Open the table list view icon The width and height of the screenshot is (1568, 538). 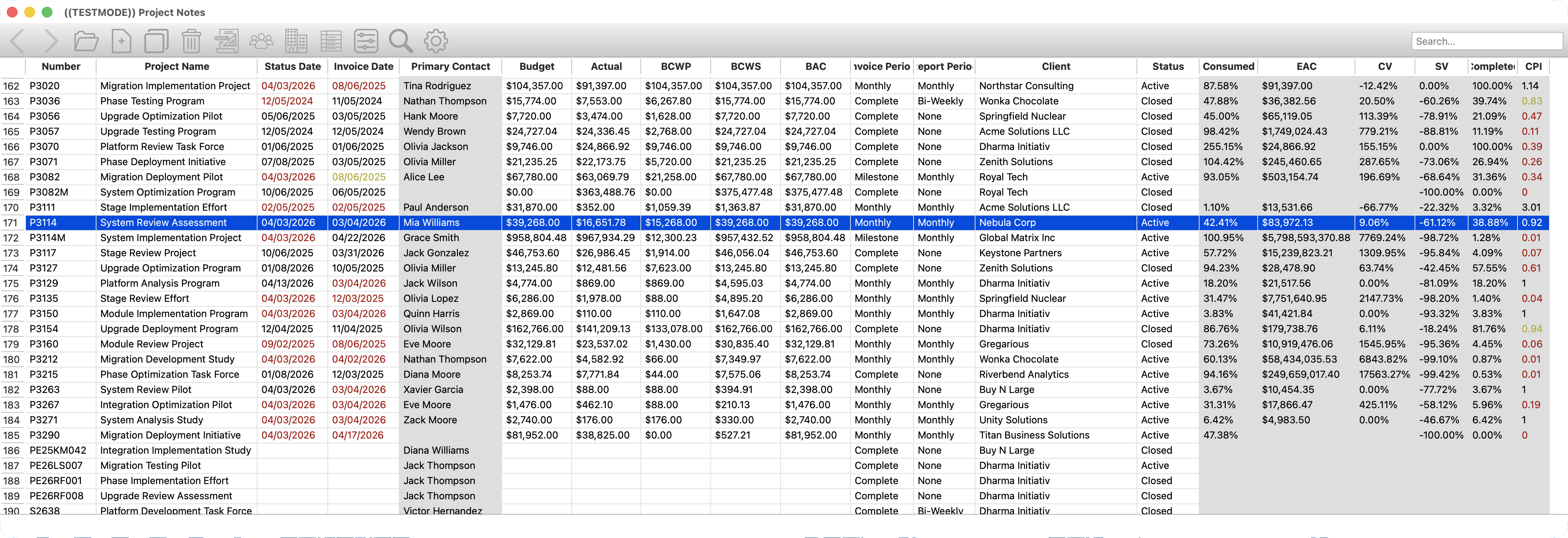[x=331, y=41]
